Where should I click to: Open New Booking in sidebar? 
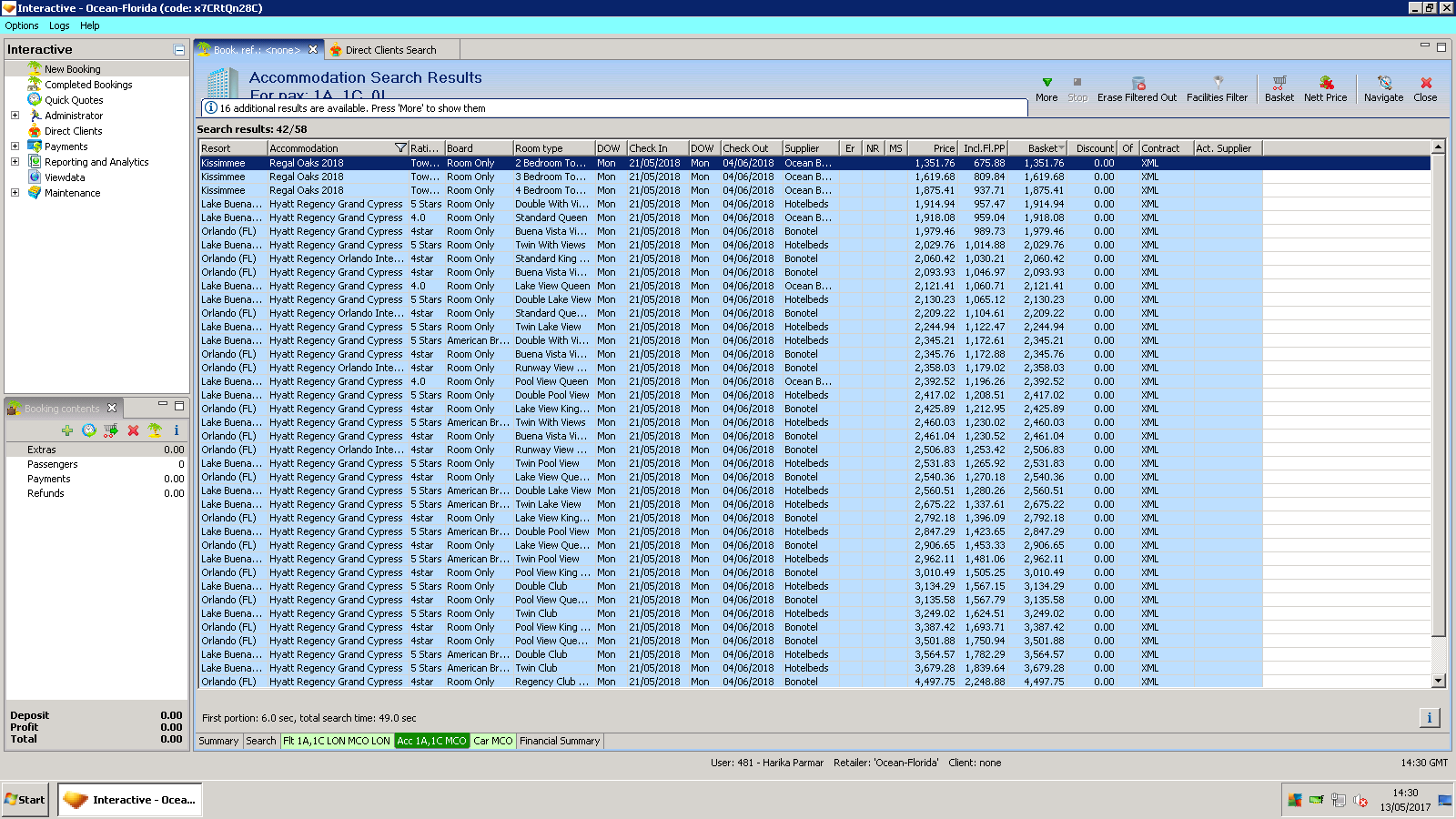[x=73, y=69]
